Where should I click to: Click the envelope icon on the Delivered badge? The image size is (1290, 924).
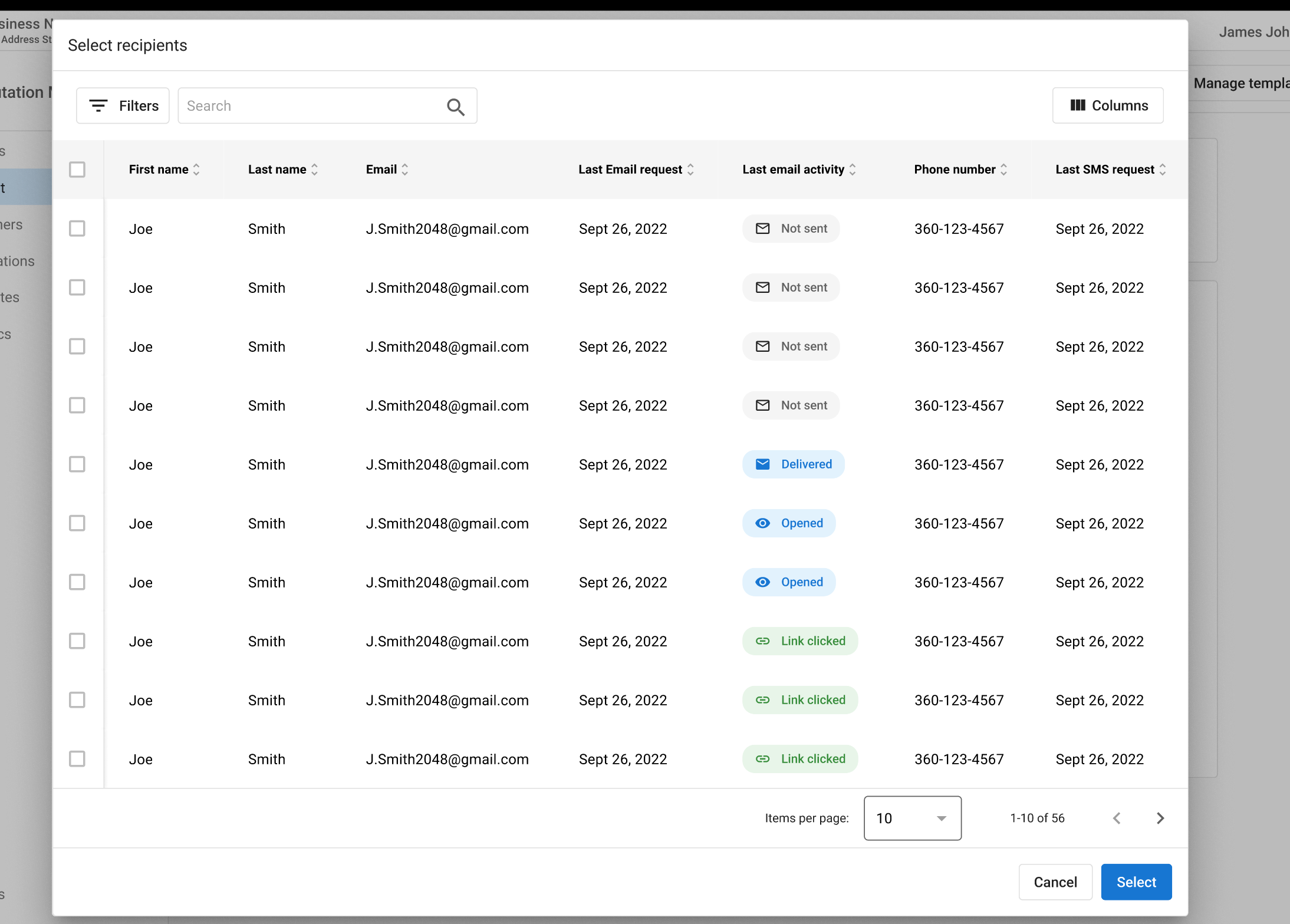click(763, 464)
